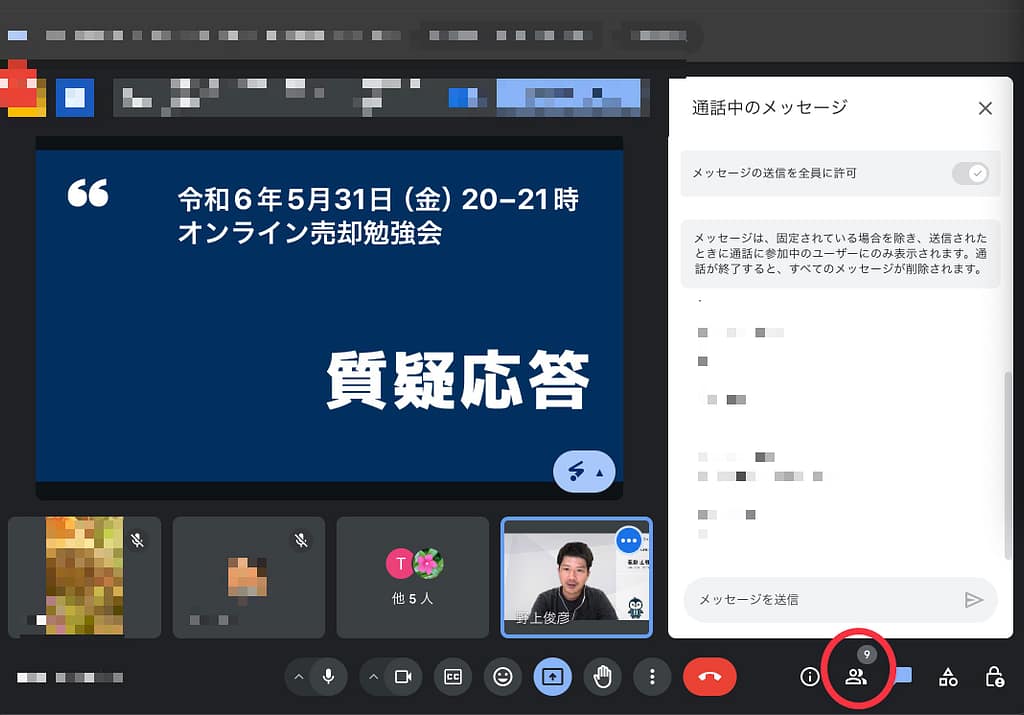This screenshot has width=1024, height=715.
Task: Open three-dot options on 野上俊彦 tile
Action: (x=629, y=540)
